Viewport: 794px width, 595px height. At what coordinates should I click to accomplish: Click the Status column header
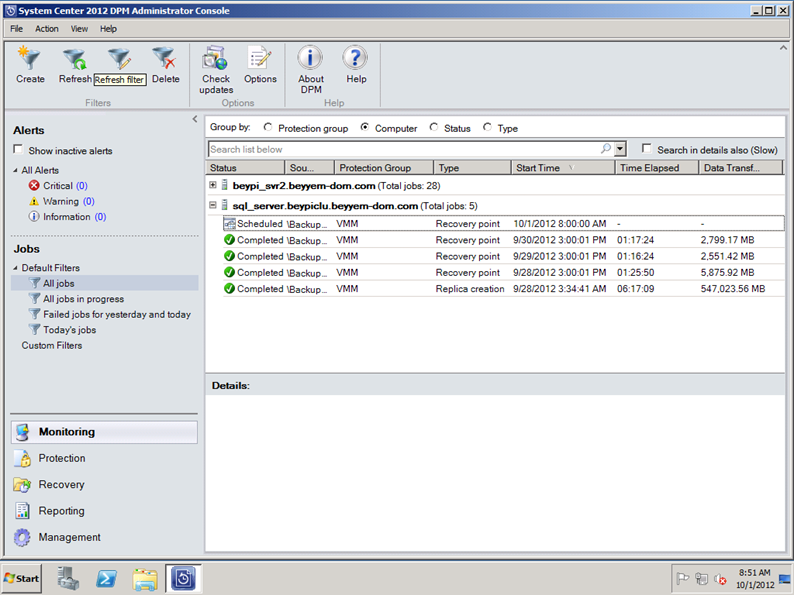[246, 168]
